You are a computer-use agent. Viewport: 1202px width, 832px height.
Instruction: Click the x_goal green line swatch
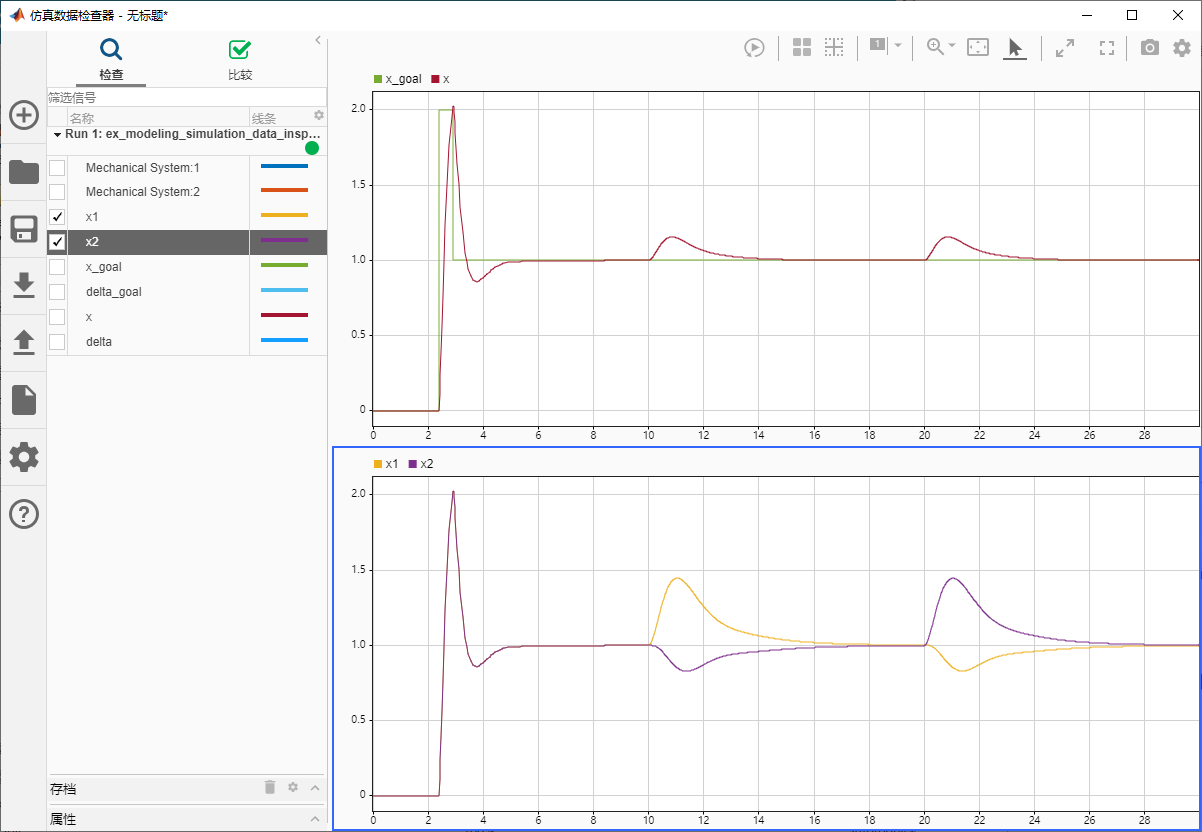click(x=284, y=265)
